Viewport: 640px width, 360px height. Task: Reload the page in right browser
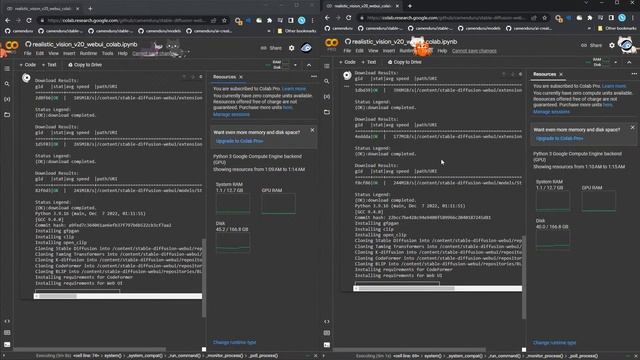[x=349, y=18]
